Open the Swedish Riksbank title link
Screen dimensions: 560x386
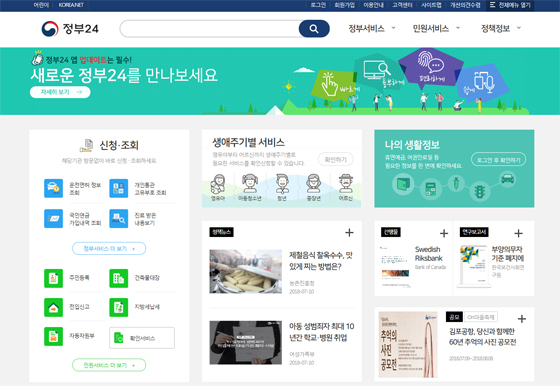coord(429,254)
